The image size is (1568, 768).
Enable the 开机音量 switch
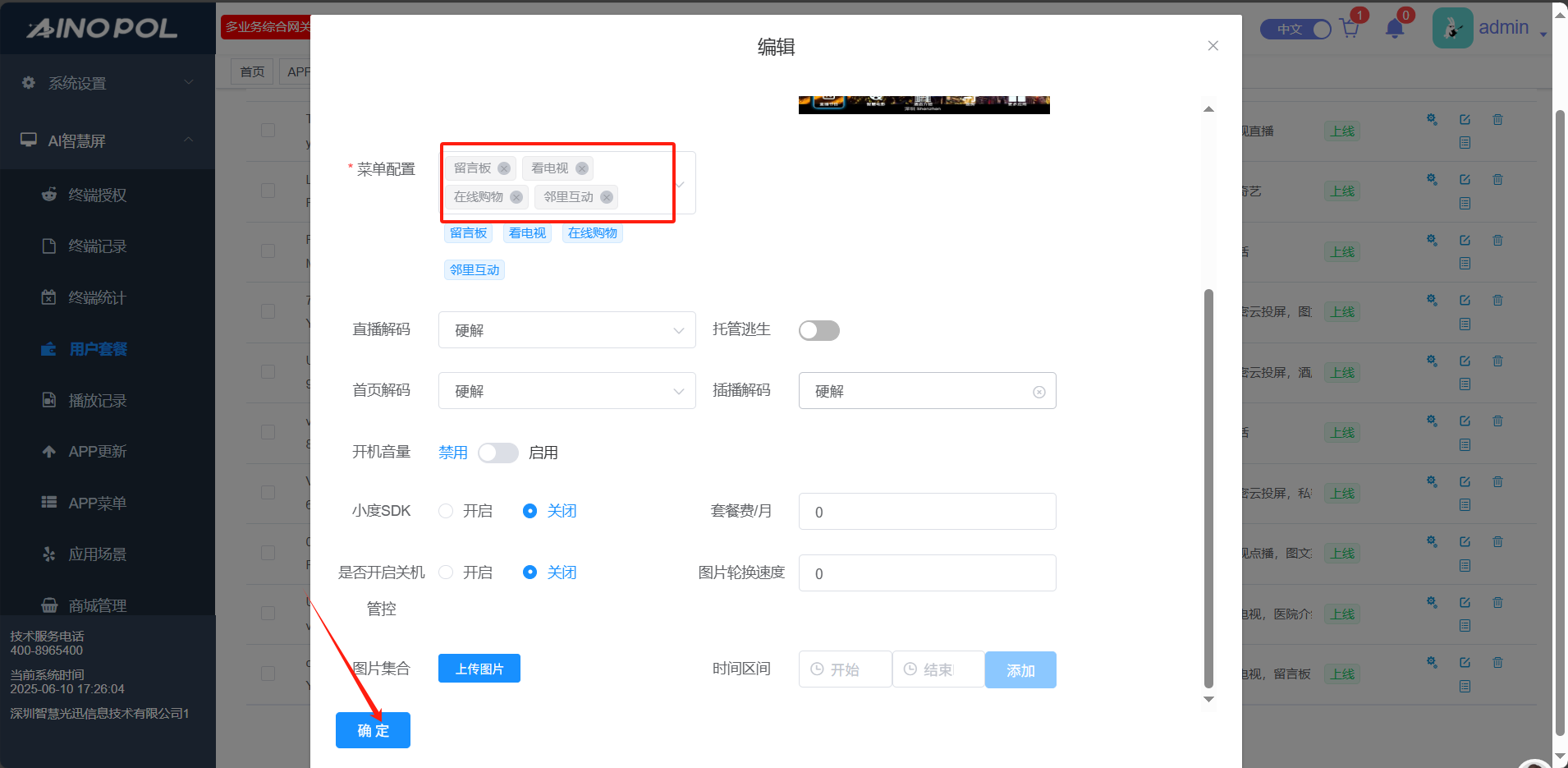point(497,453)
